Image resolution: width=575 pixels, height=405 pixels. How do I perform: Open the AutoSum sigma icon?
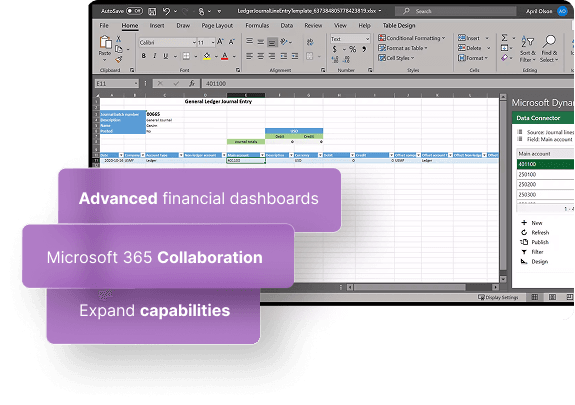505,37
